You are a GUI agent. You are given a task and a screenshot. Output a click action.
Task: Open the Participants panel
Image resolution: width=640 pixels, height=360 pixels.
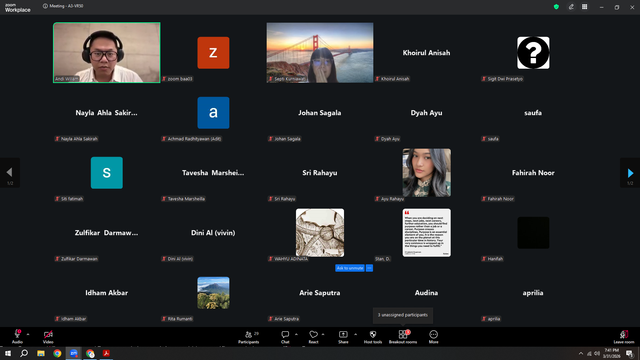[249, 336]
